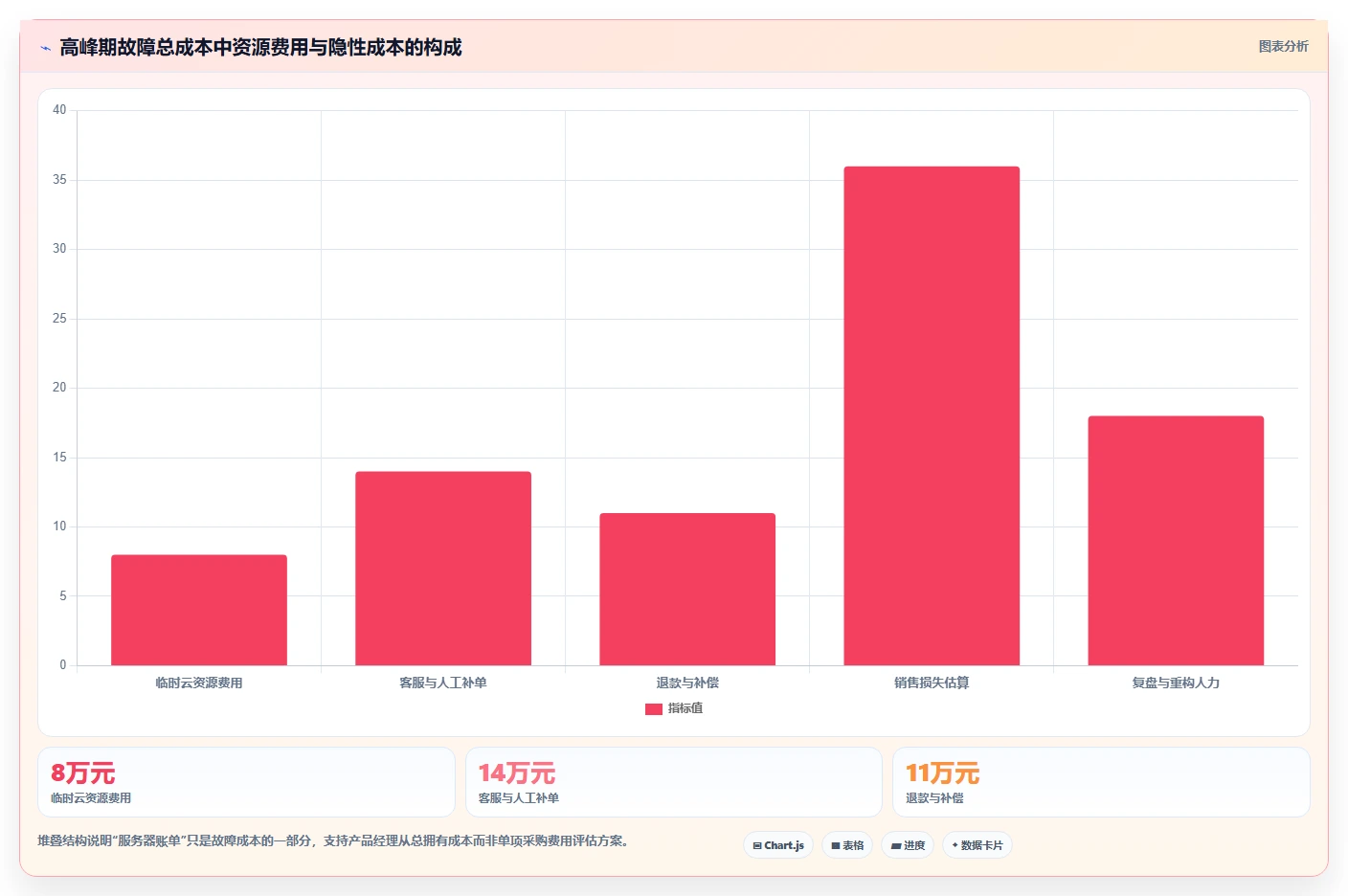Screen dimensions: 1348x896
Task: Select the 临时云资源费用 bar in the chart
Action: click(x=199, y=610)
